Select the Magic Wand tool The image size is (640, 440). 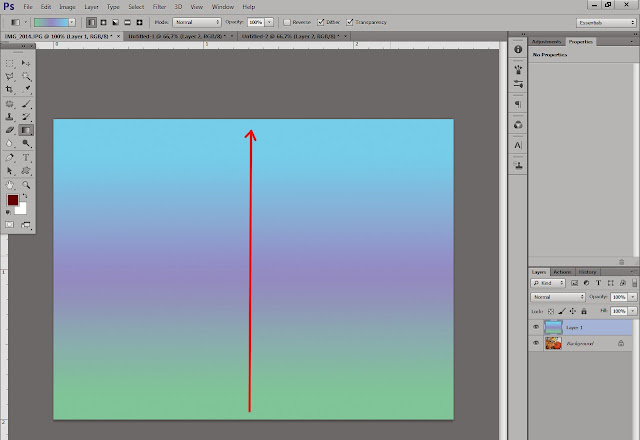[26, 76]
